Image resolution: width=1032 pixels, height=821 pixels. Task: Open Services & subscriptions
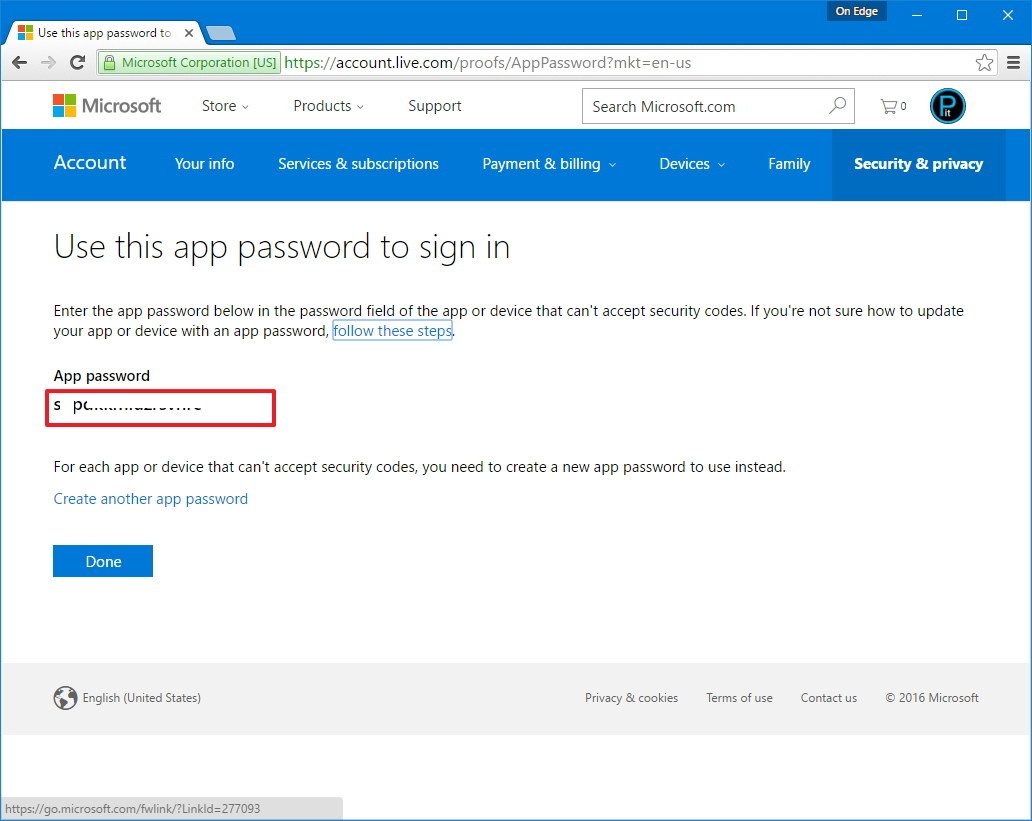pos(358,164)
